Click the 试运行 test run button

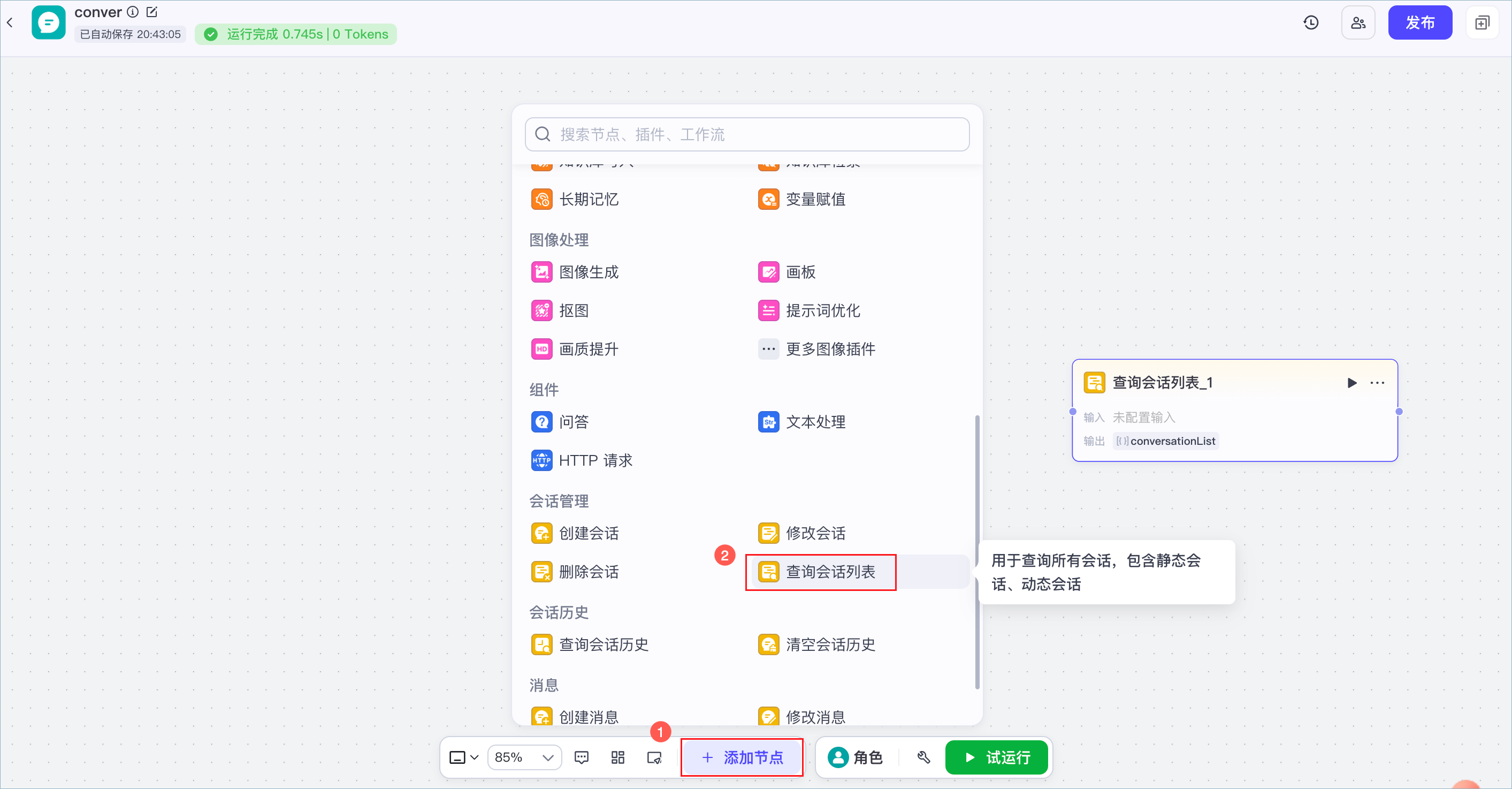997,757
